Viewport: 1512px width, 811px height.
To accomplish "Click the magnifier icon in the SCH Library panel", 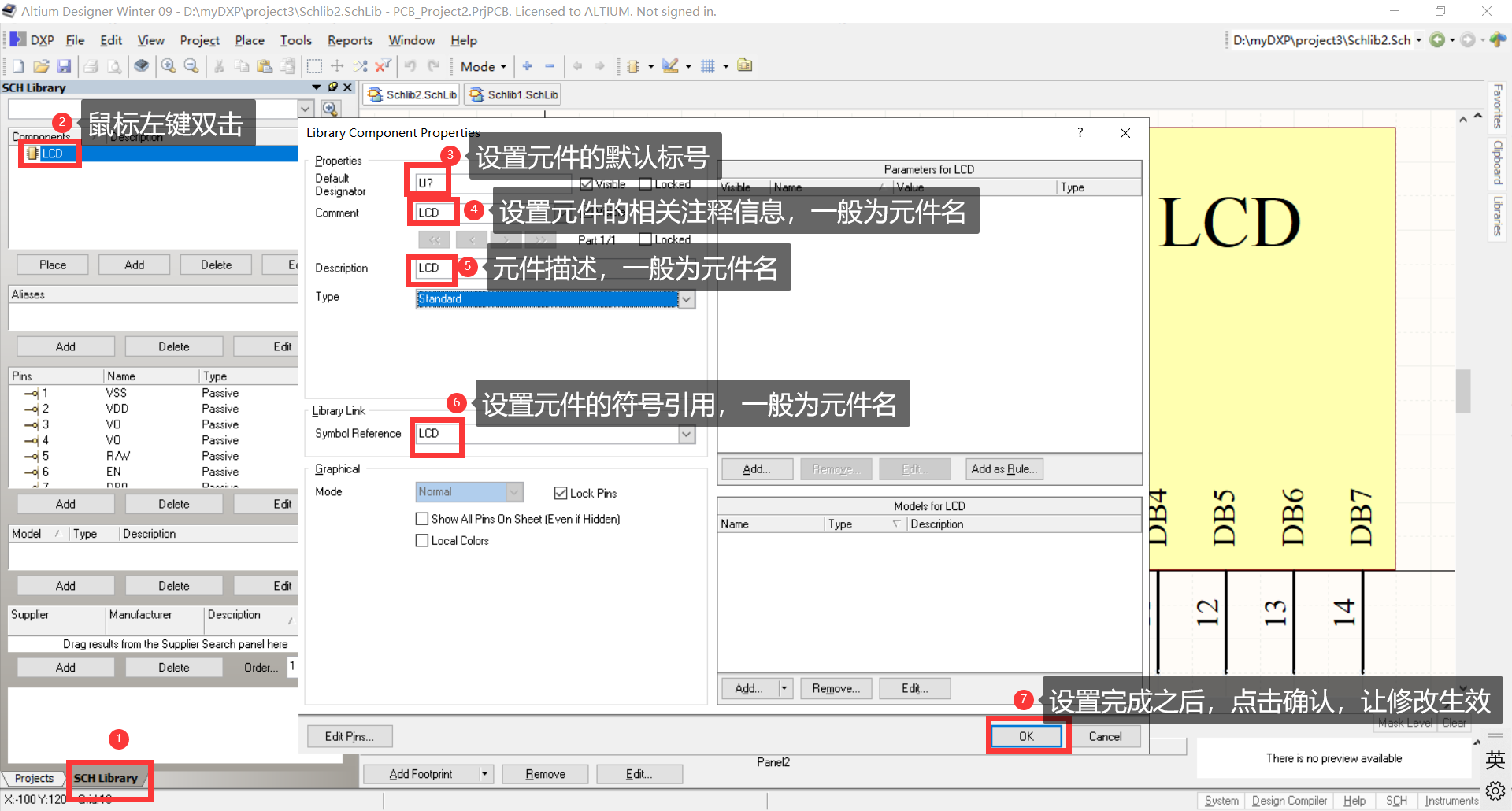I will coord(330,109).
